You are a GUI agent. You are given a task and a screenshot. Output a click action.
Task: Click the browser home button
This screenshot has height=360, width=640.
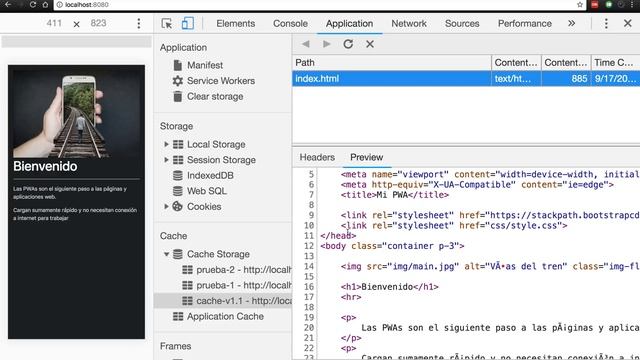(x=45, y=4)
